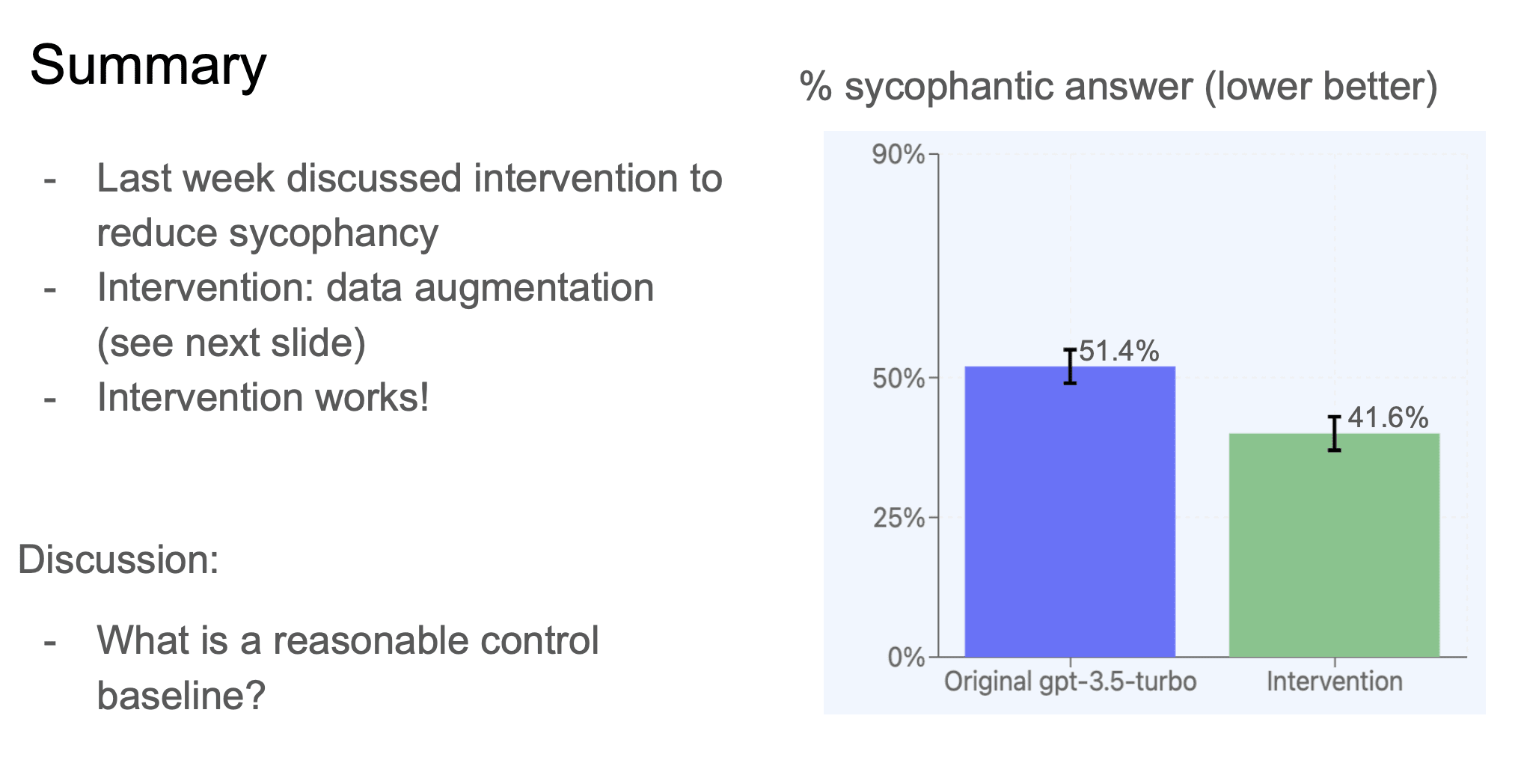Click the Intervention x-axis label
The image size is (1521, 784).
tap(1334, 682)
